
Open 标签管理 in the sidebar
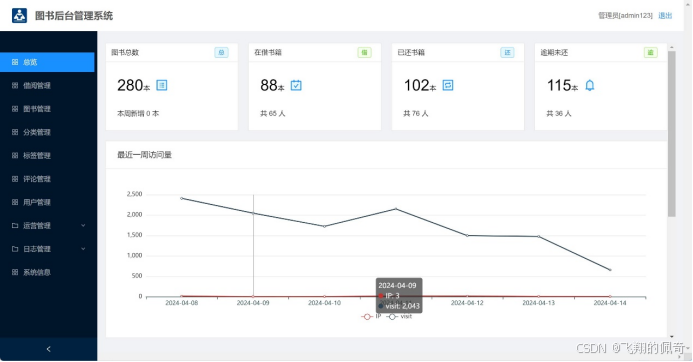point(47,156)
